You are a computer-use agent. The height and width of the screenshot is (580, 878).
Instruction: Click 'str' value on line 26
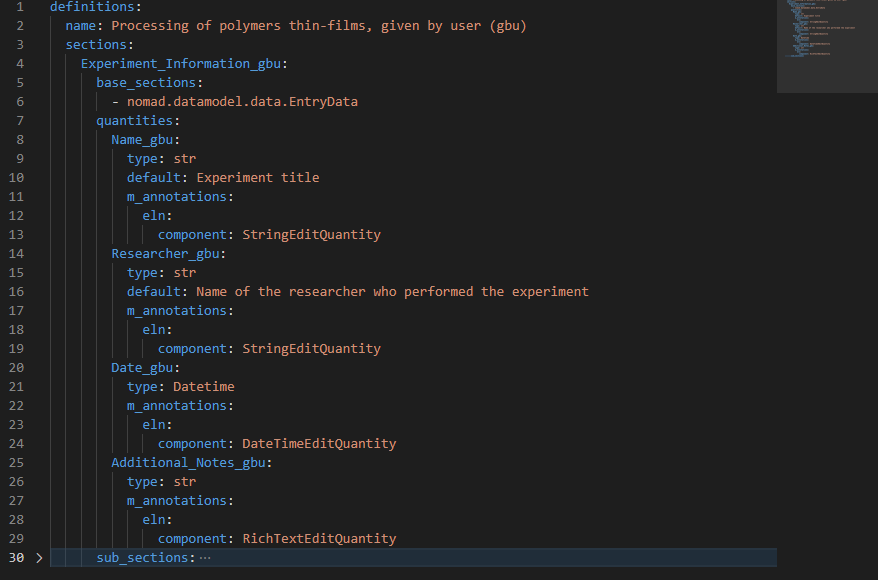pos(185,482)
